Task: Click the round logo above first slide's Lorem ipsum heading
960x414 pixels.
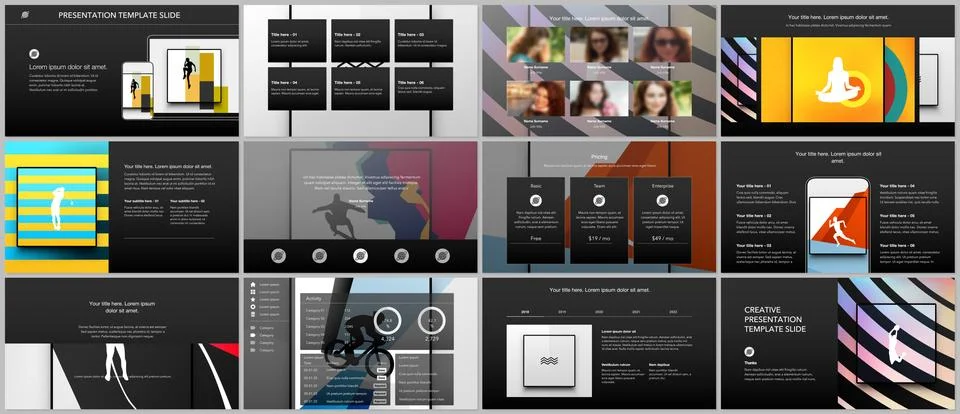Action: [34, 54]
